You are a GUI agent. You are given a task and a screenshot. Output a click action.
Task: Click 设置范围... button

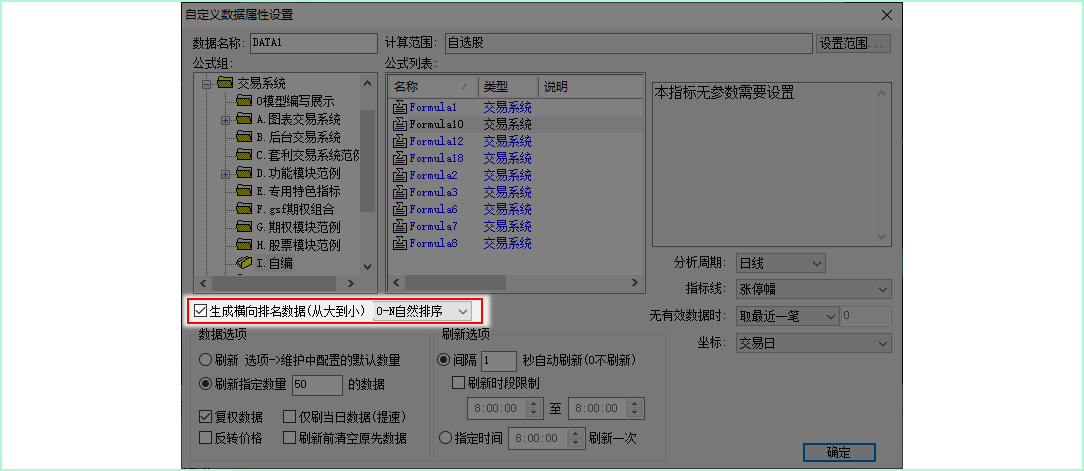pos(853,43)
